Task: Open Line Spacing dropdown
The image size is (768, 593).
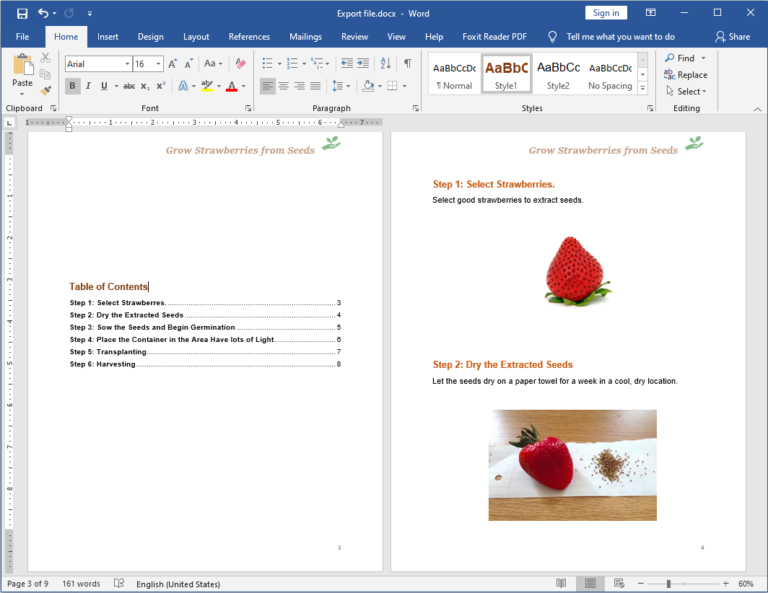Action: pyautogui.click(x=341, y=86)
